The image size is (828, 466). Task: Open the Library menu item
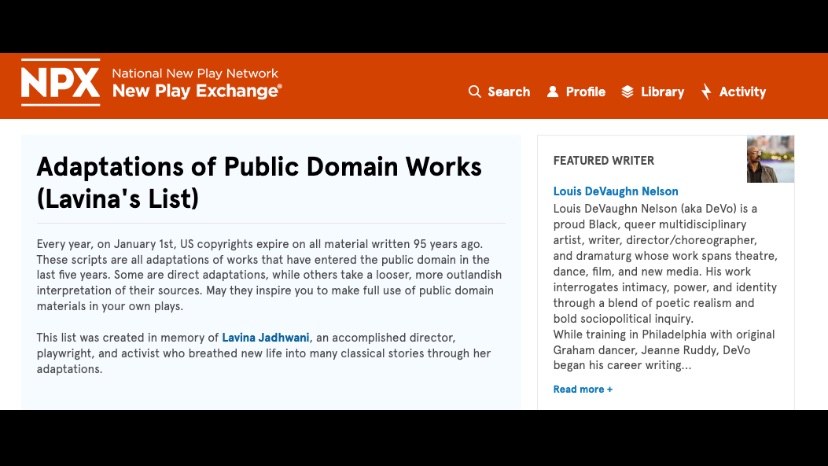tap(653, 92)
